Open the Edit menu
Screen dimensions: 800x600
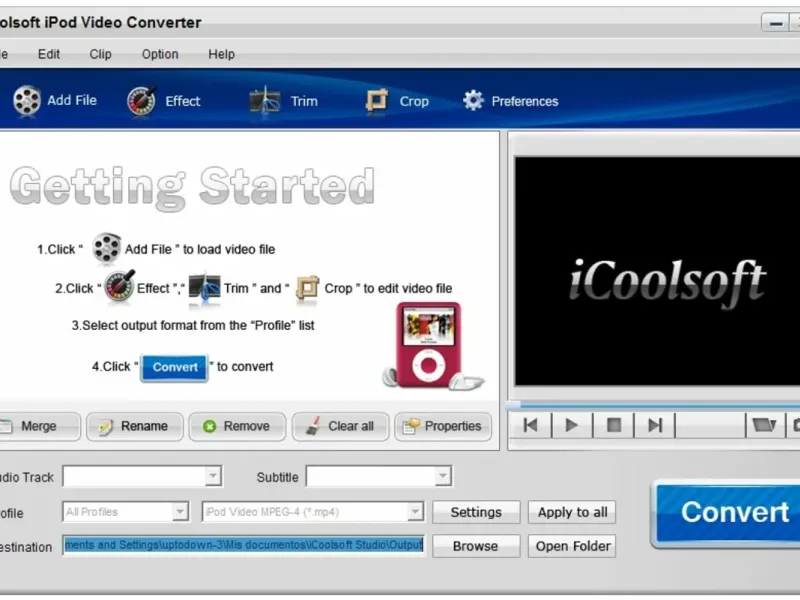tap(49, 54)
